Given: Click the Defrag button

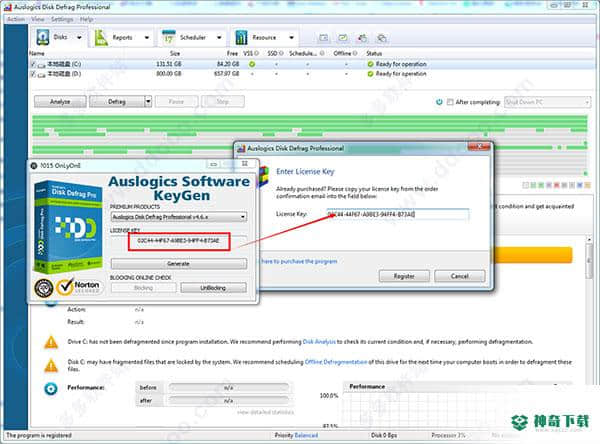Looking at the screenshot, I should tap(117, 101).
